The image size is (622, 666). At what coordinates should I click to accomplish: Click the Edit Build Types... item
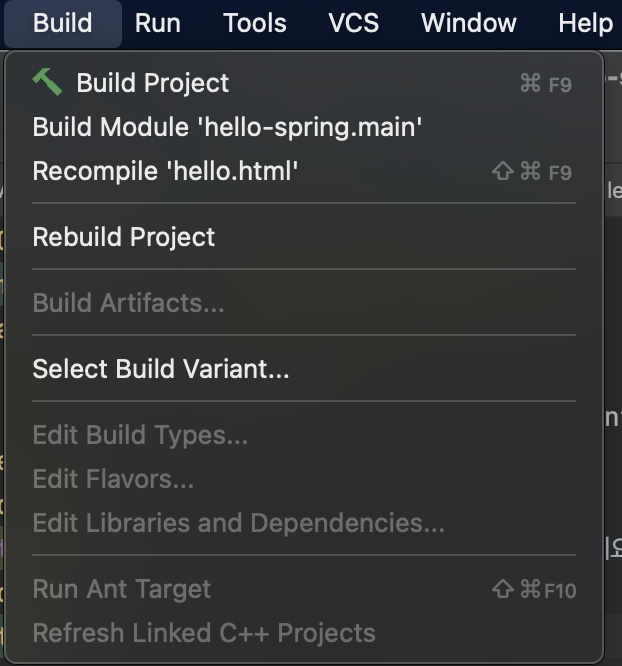pyautogui.click(x=304, y=435)
